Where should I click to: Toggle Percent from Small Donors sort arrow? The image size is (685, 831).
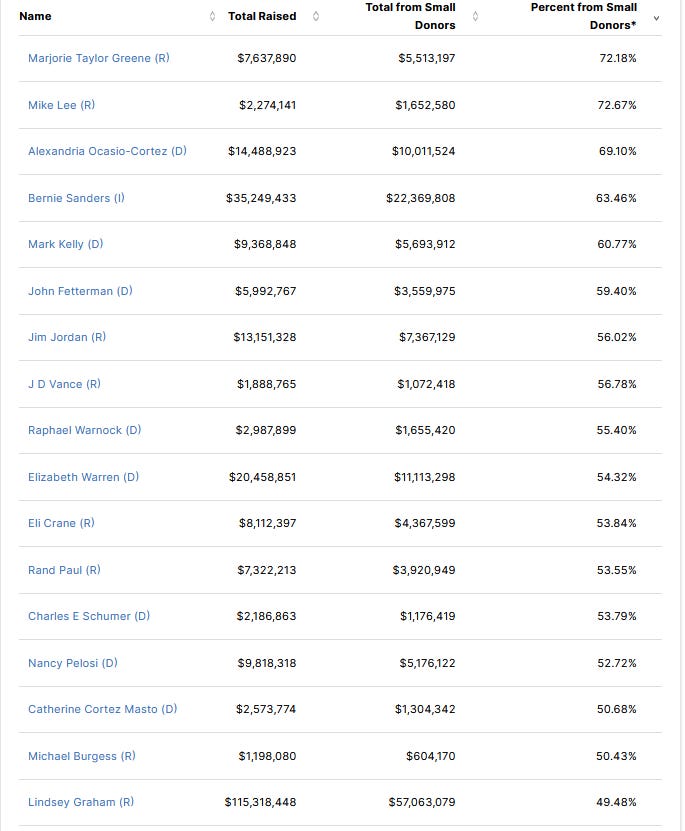pos(656,18)
